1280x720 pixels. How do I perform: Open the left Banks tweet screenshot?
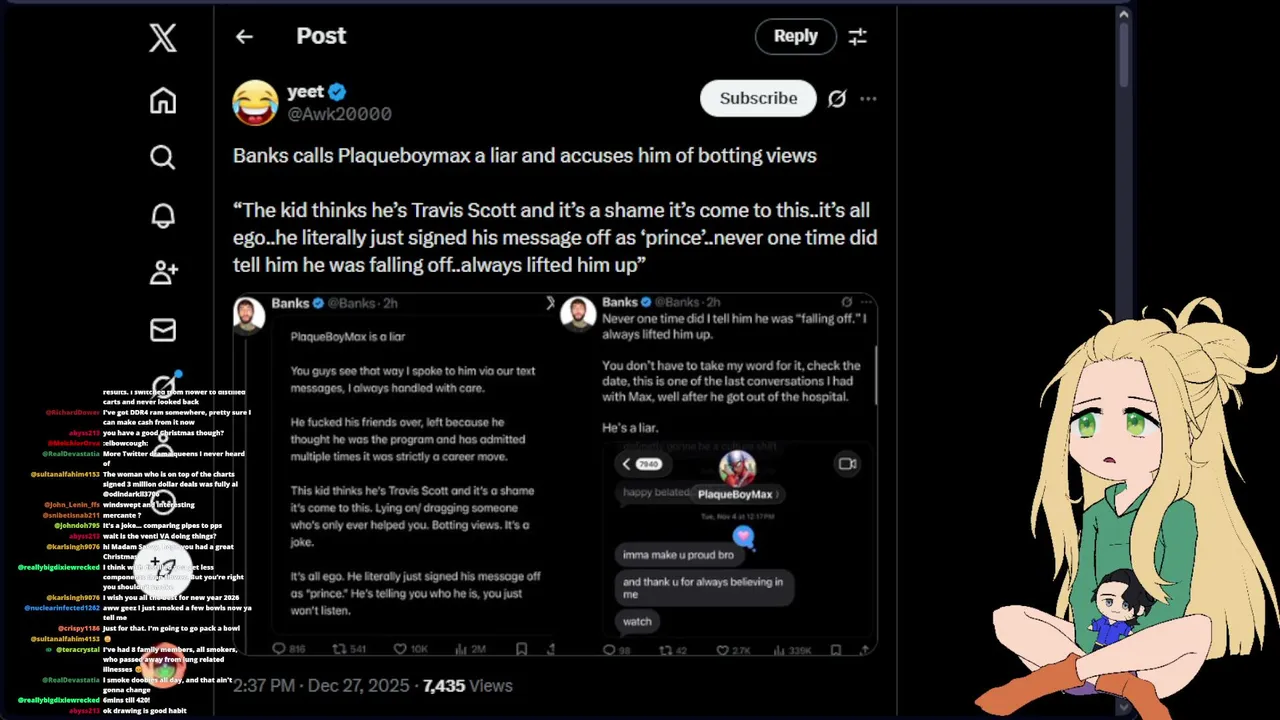click(x=394, y=474)
